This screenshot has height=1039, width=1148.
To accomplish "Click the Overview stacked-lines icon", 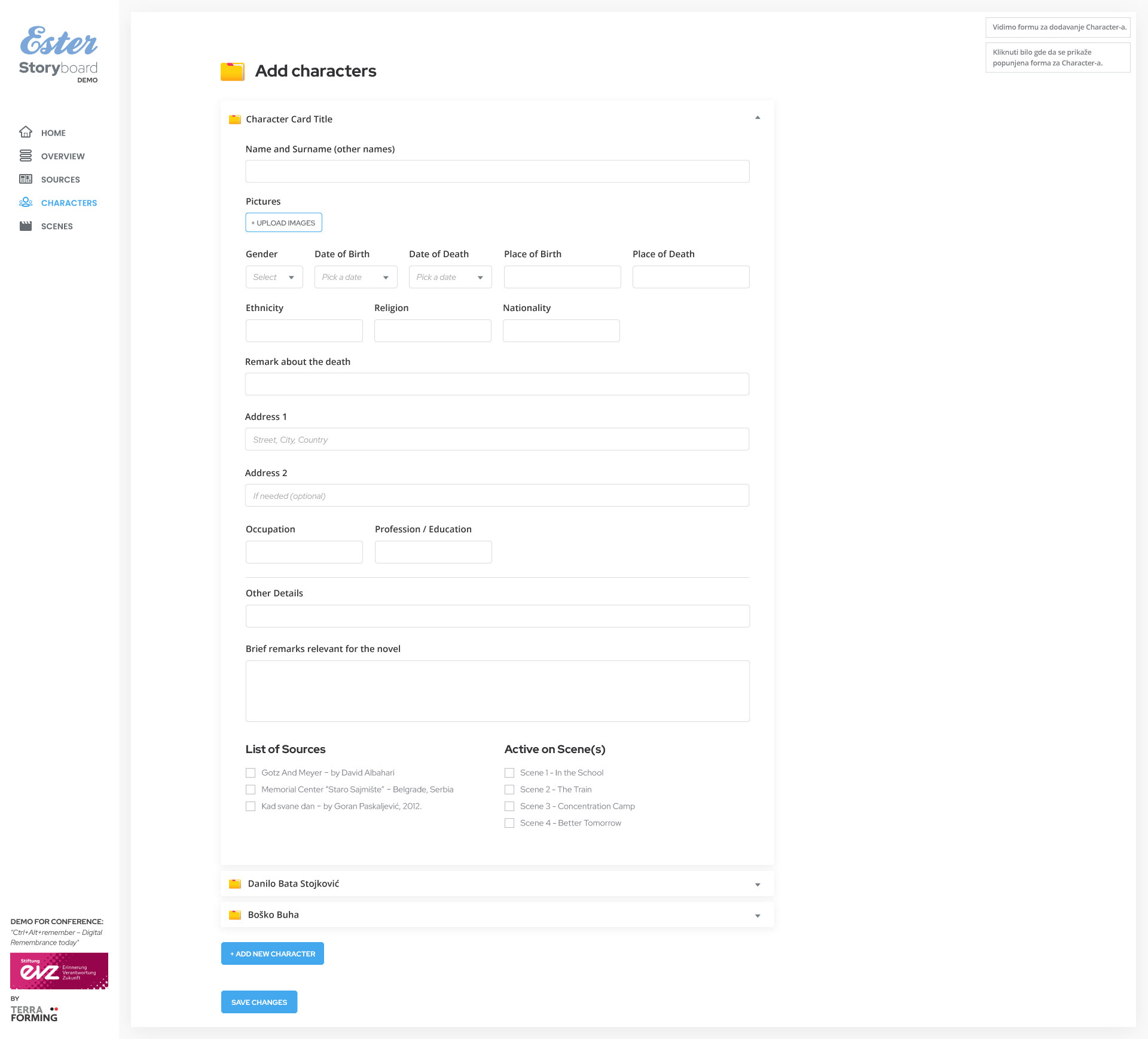I will [26, 156].
